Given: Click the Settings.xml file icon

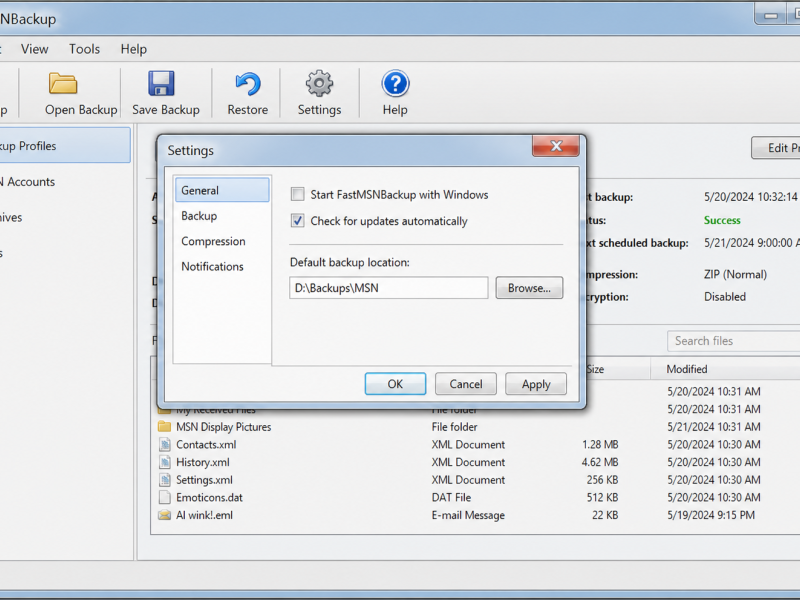Looking at the screenshot, I should (164, 480).
